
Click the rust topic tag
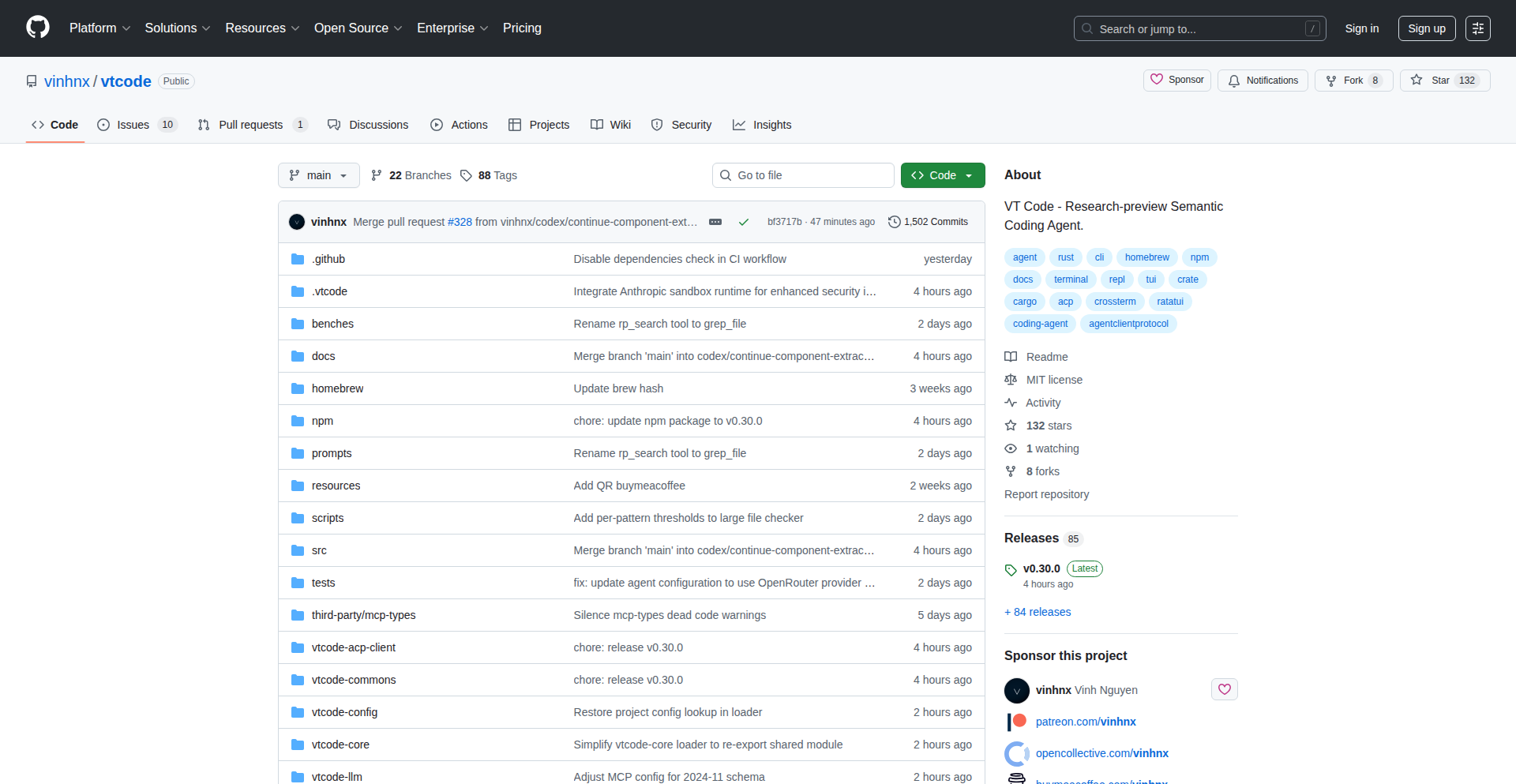pyautogui.click(x=1065, y=257)
